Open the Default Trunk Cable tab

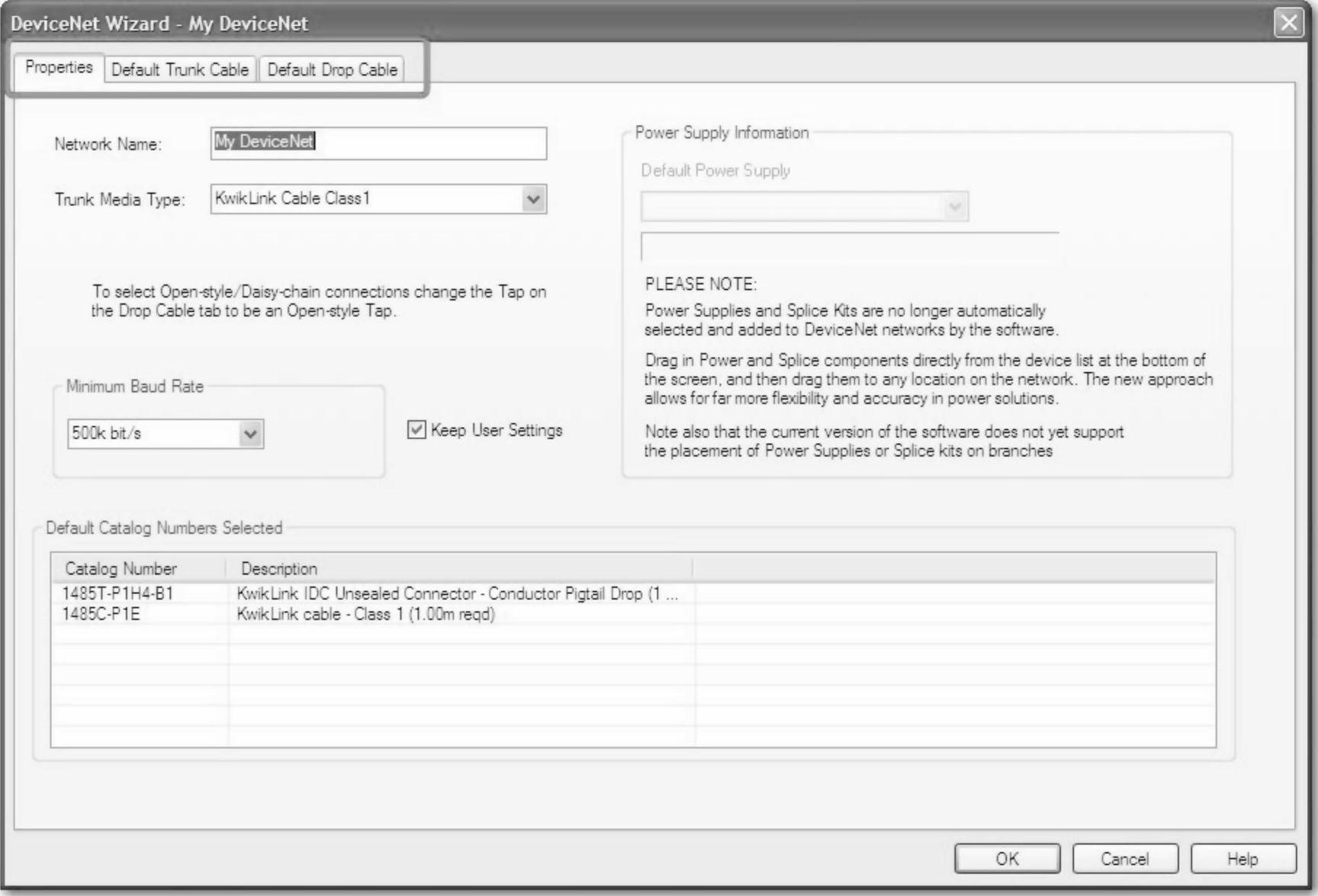[x=180, y=70]
